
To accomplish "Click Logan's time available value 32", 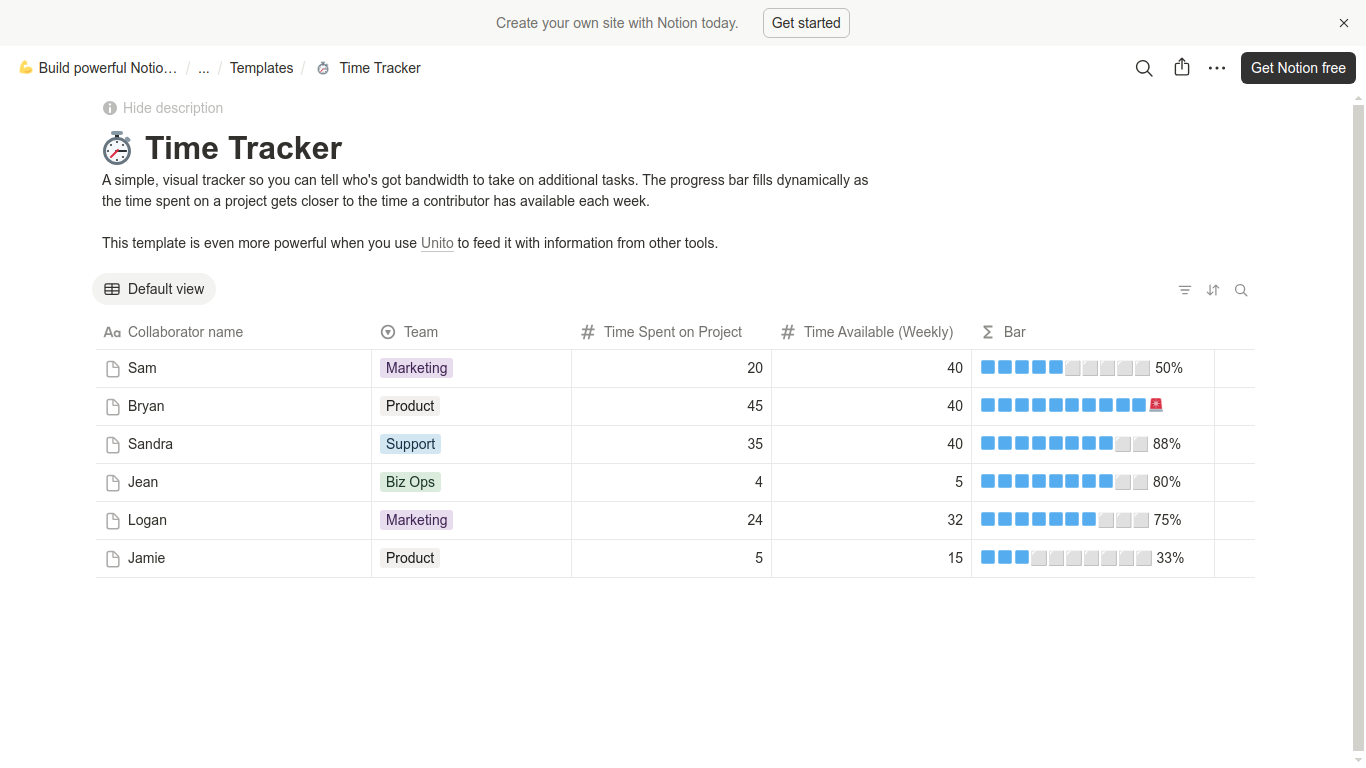I will 955,520.
